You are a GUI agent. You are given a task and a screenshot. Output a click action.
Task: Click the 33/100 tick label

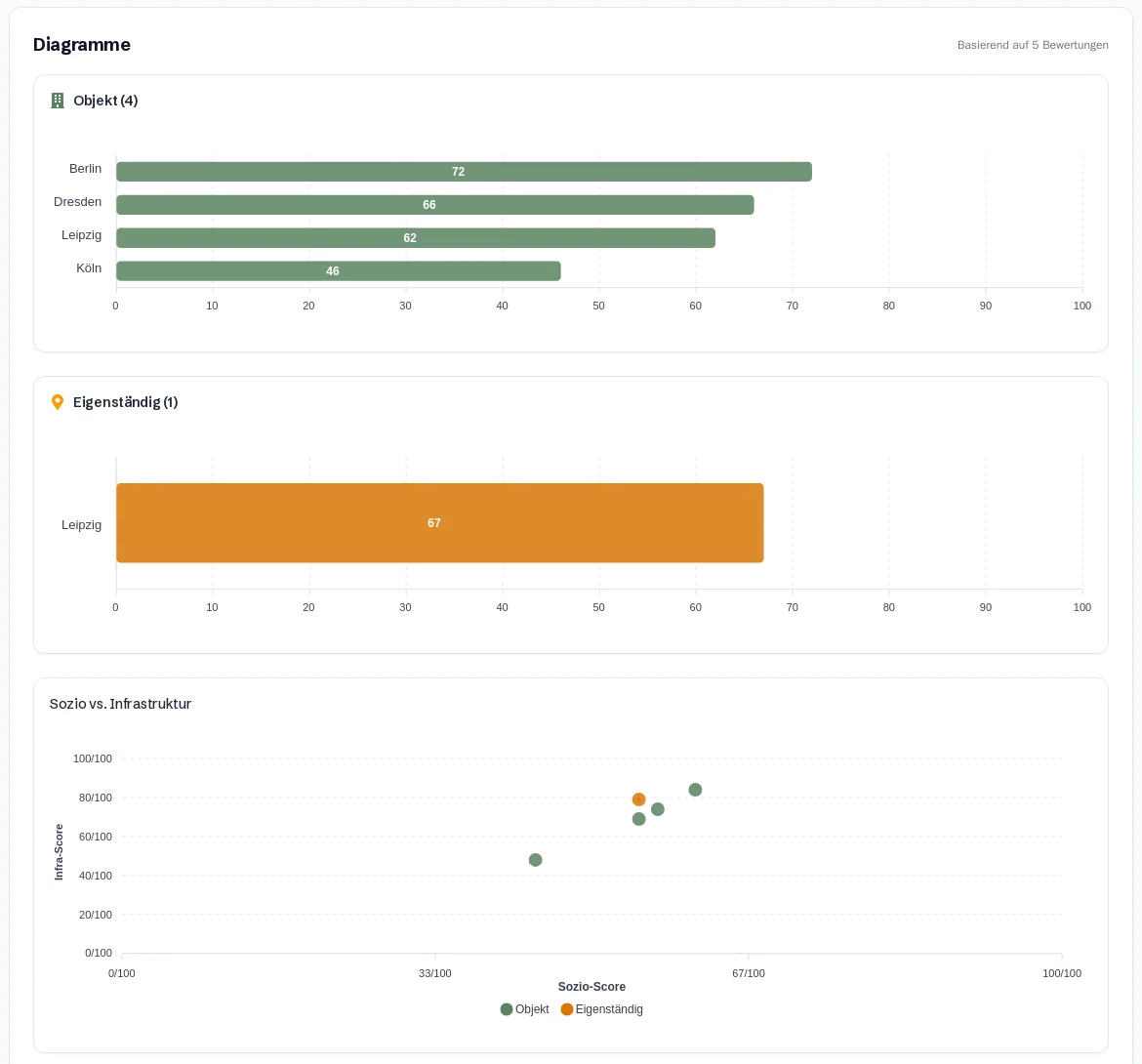tap(434, 973)
